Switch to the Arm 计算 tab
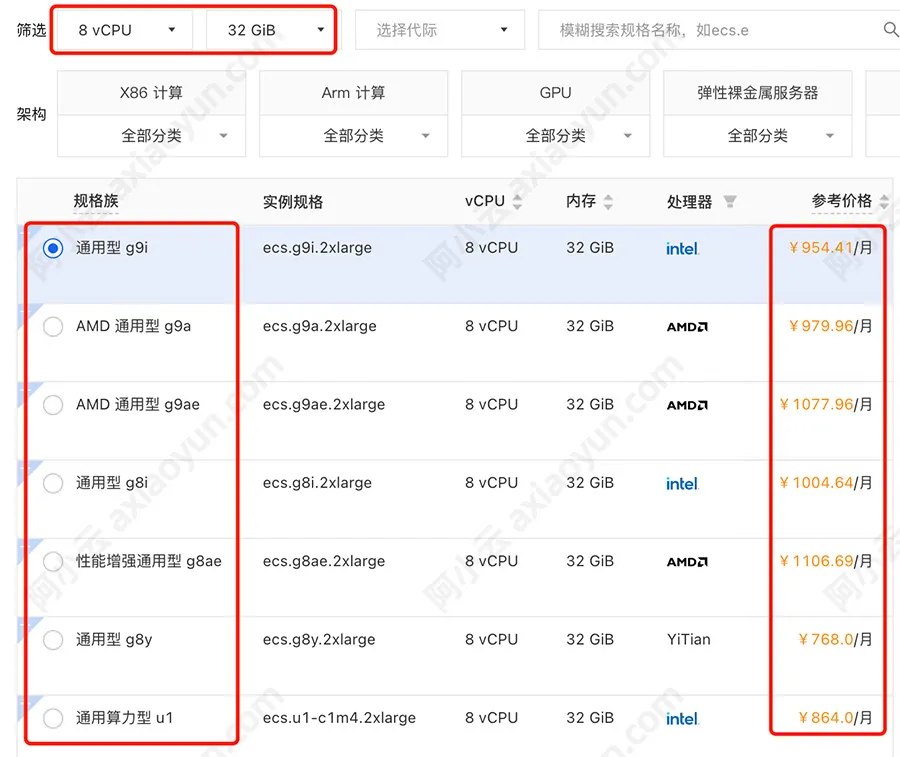 pos(353,92)
